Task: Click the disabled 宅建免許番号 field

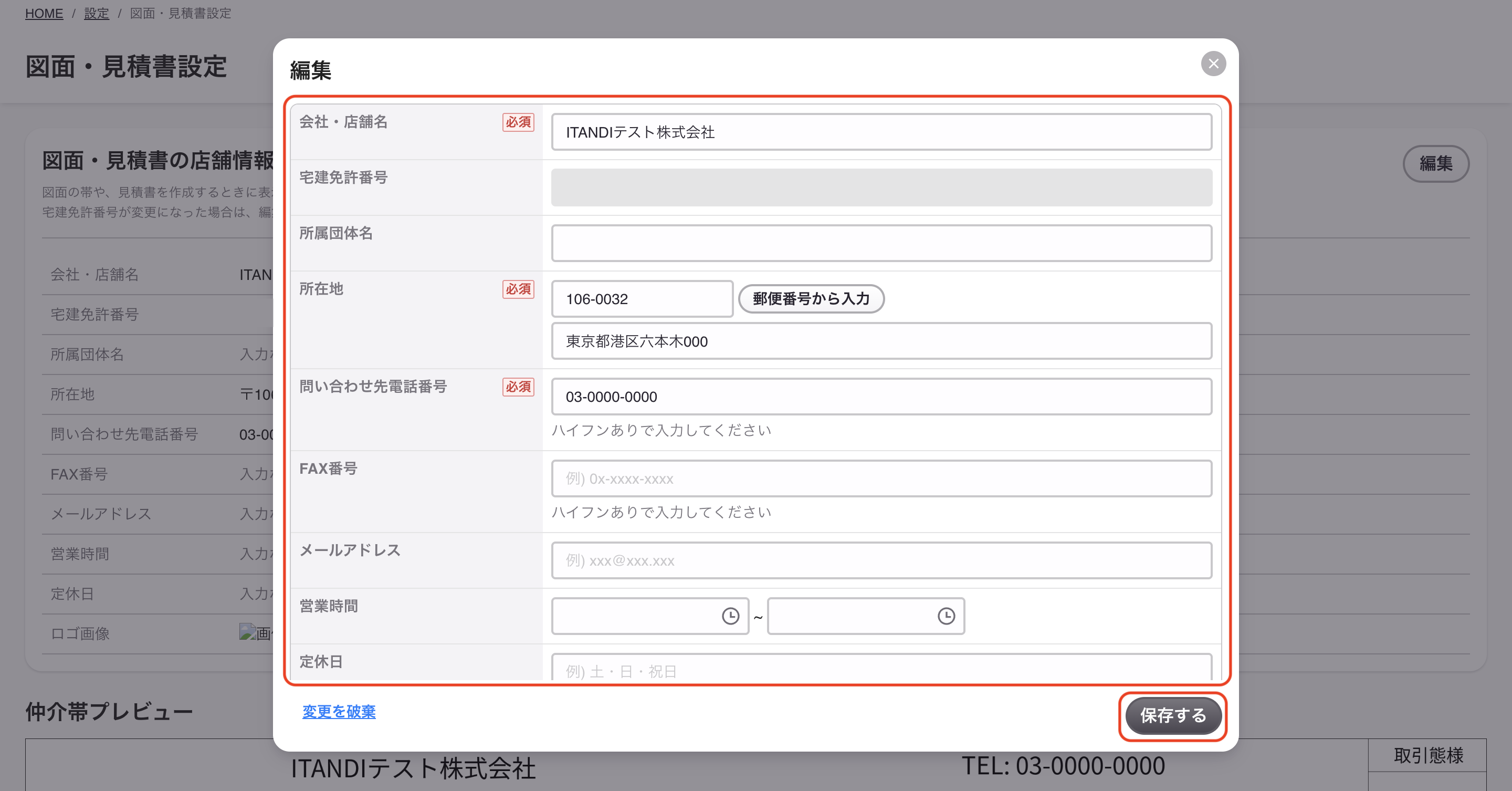Action: point(881,188)
